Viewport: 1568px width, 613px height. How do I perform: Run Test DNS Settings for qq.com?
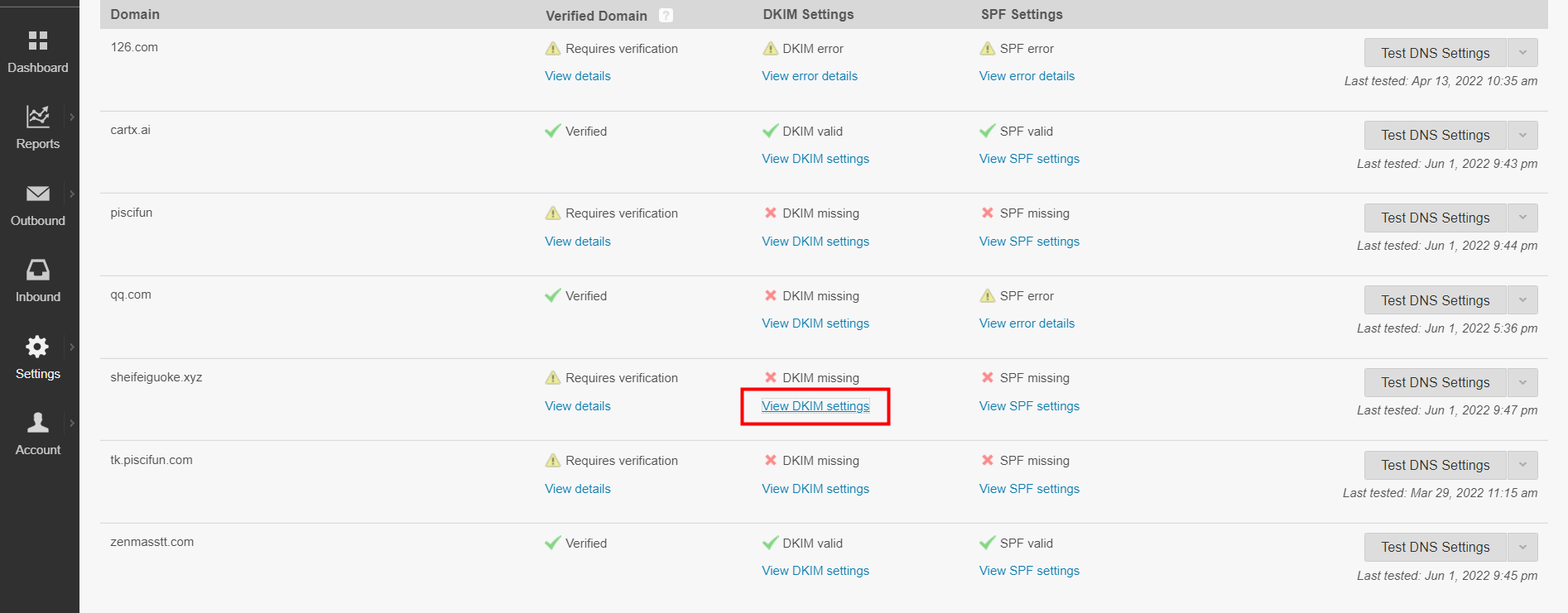(x=1435, y=300)
